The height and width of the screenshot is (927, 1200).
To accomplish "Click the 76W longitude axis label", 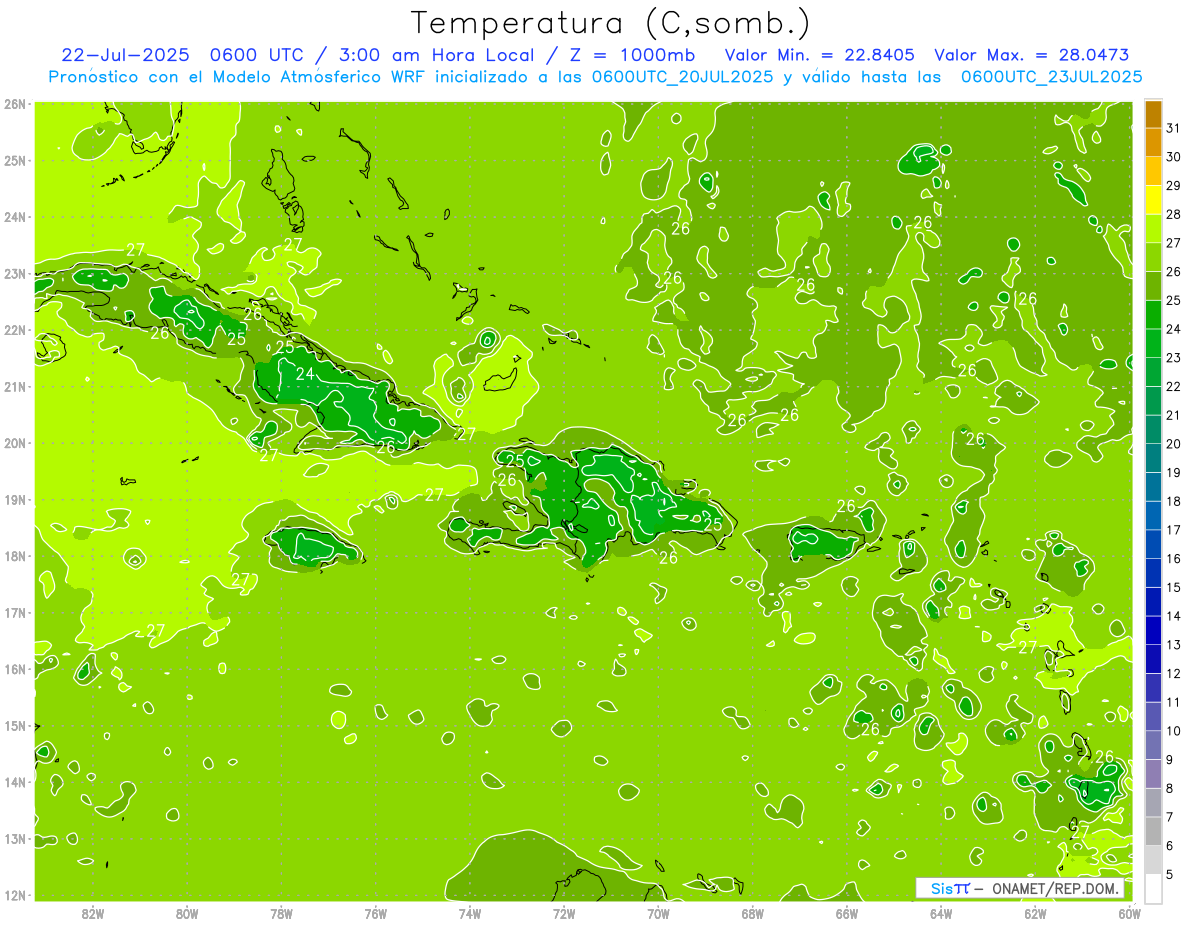I will tap(375, 913).
